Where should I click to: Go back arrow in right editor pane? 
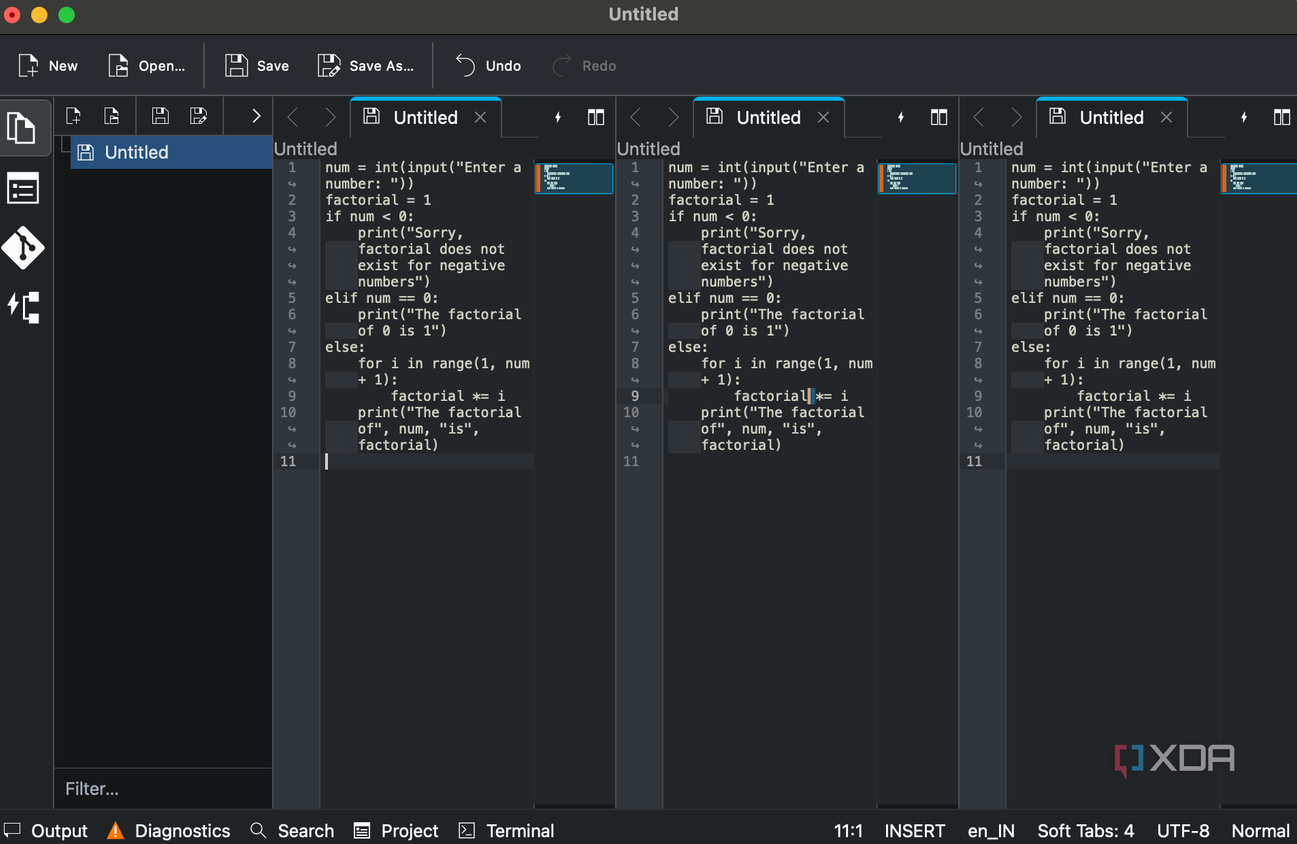pos(979,118)
